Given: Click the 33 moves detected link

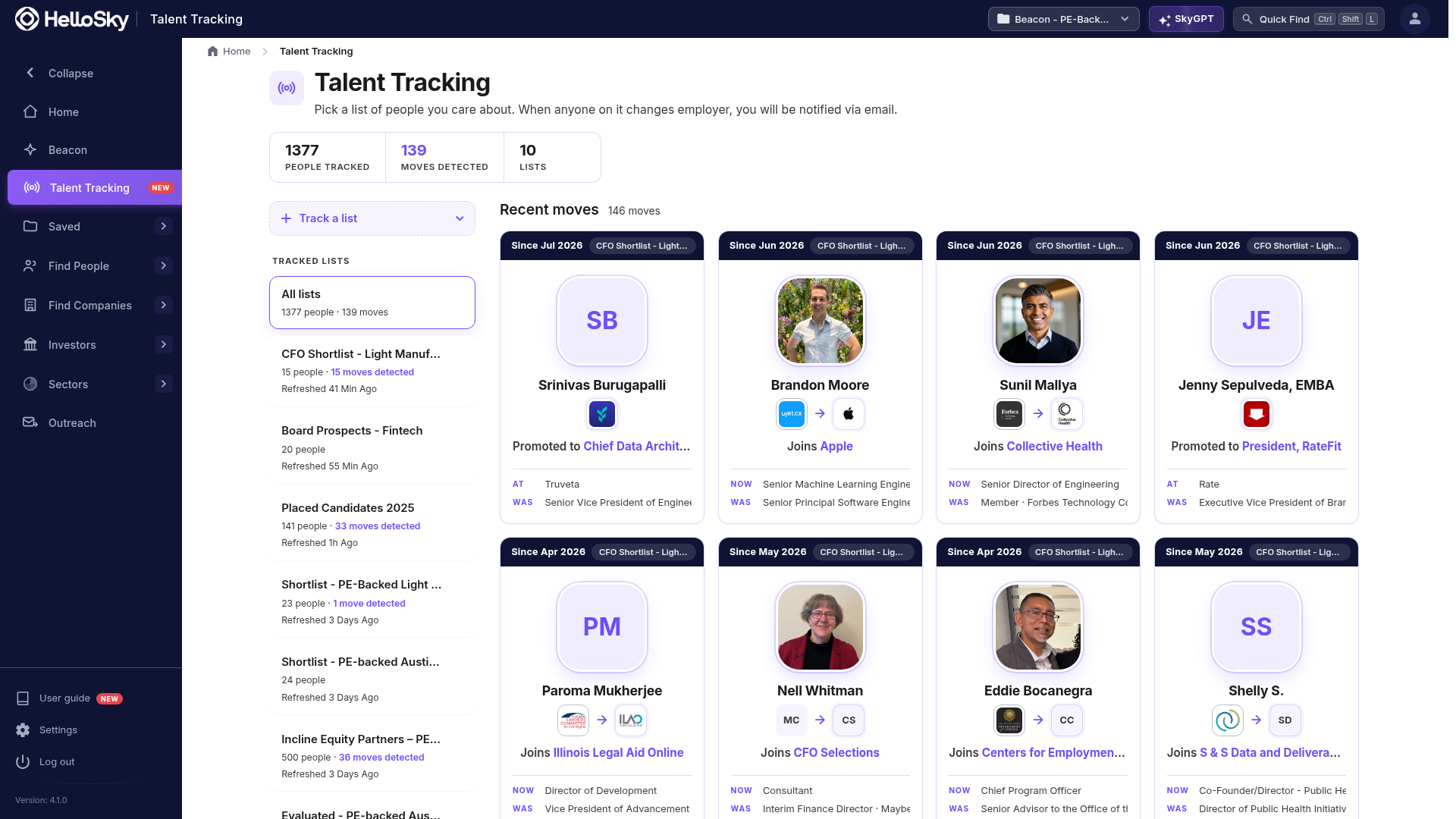Looking at the screenshot, I should [378, 526].
